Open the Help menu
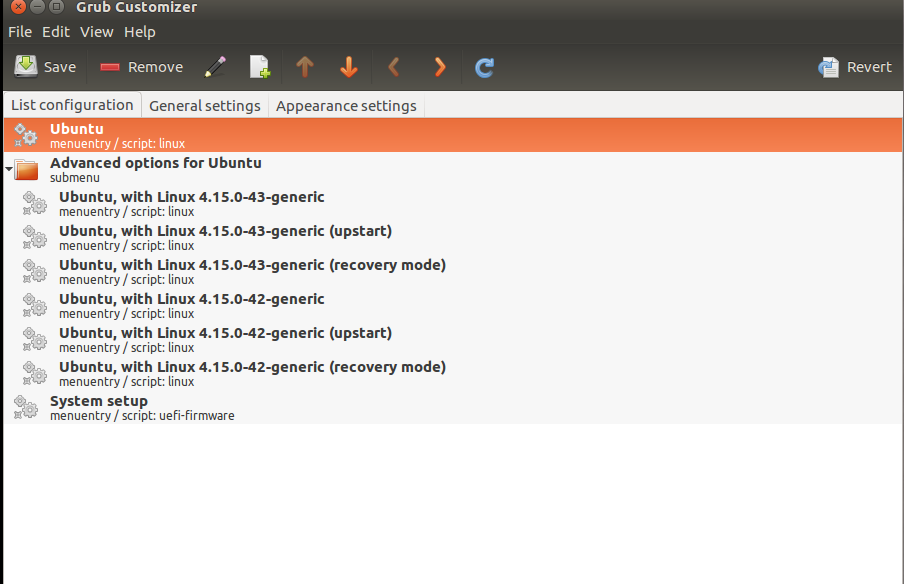Viewport: 904px width, 584px height. pos(140,32)
